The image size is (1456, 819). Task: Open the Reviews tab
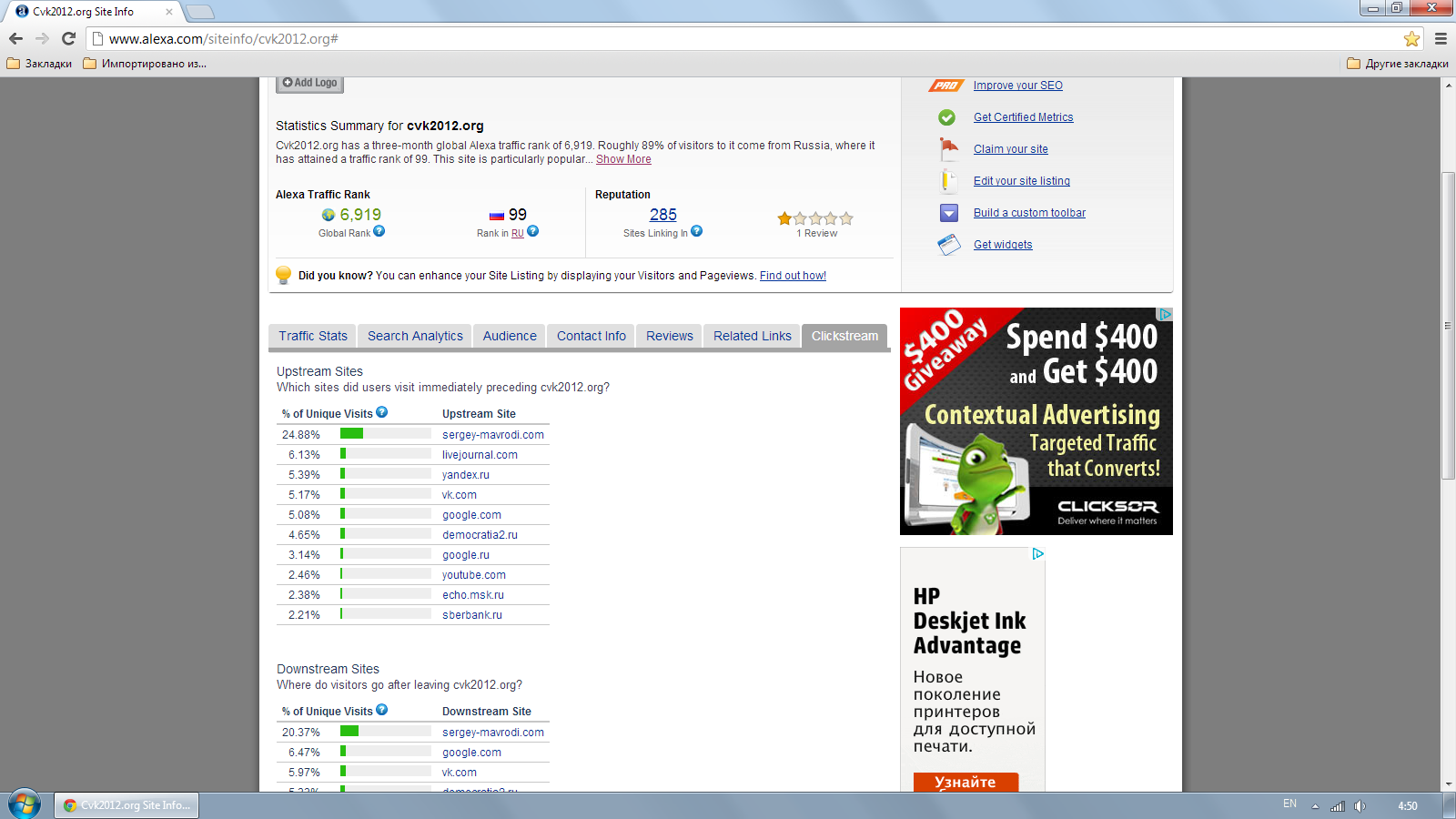tap(670, 336)
